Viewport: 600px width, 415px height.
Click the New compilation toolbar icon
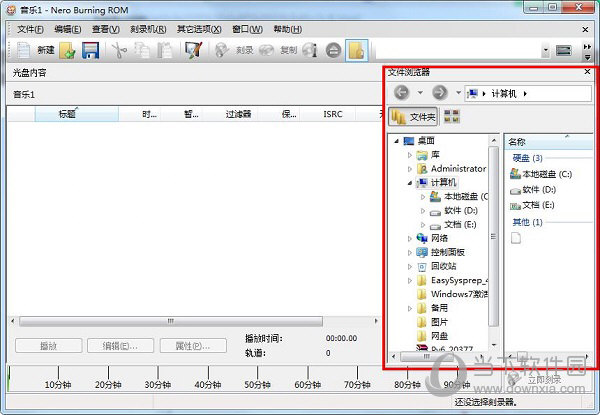pyautogui.click(x=23, y=50)
